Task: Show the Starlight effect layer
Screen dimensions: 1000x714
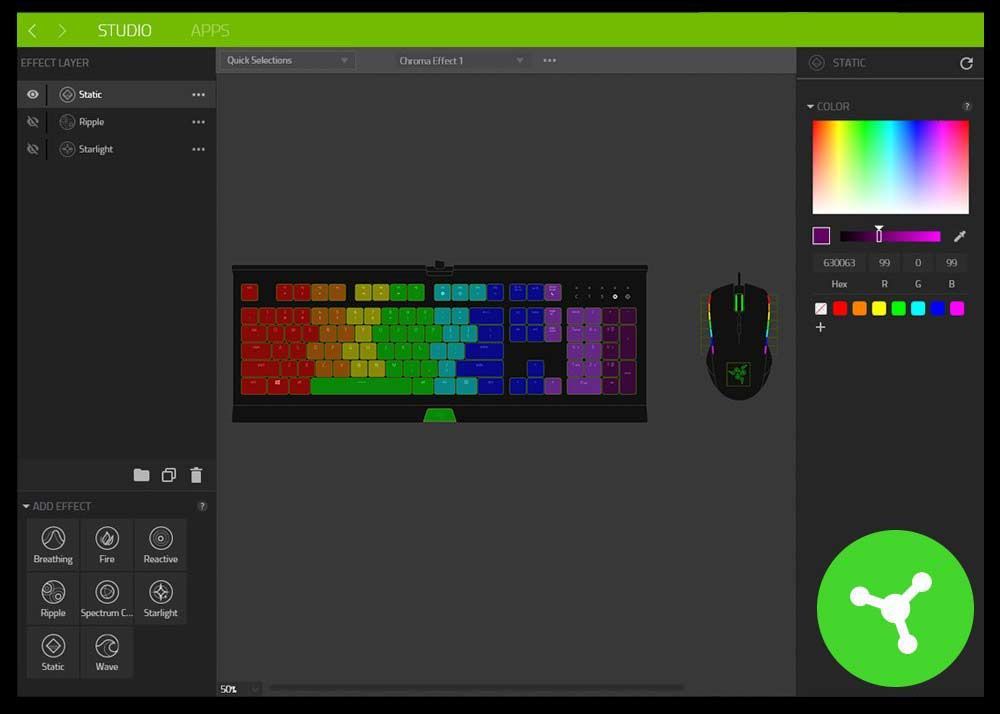Action: [33, 149]
